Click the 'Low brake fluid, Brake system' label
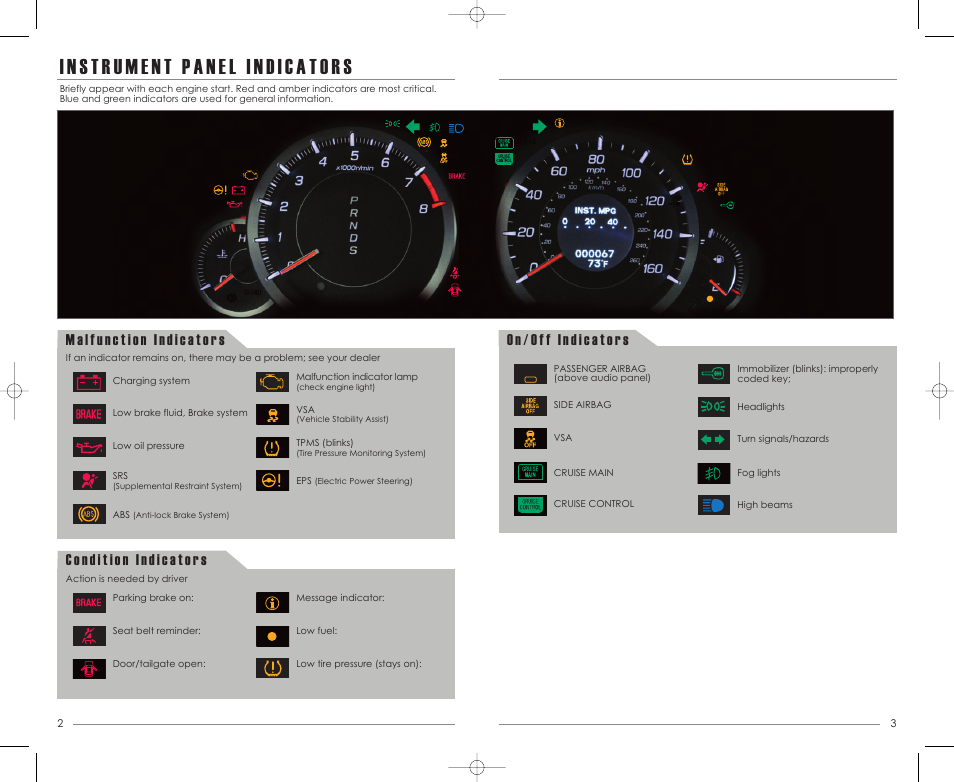 click(180, 413)
